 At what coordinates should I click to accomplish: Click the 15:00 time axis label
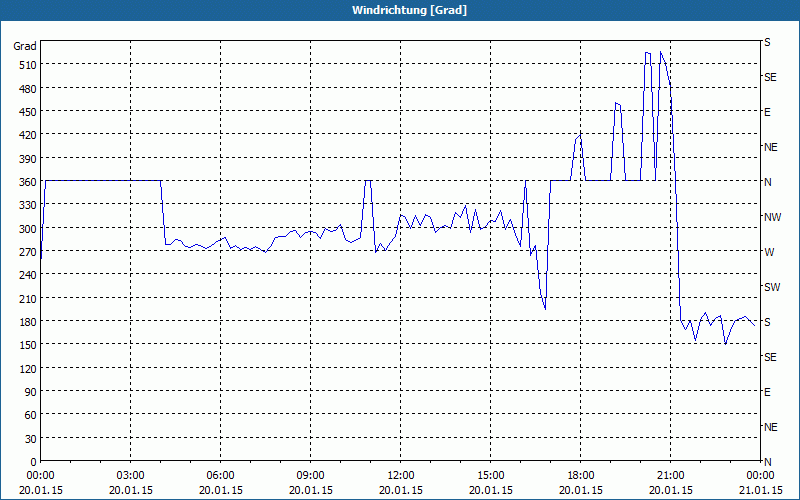pos(490,476)
